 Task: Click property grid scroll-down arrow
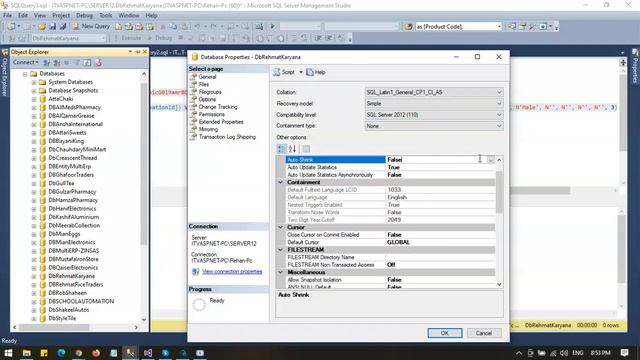coord(499,284)
